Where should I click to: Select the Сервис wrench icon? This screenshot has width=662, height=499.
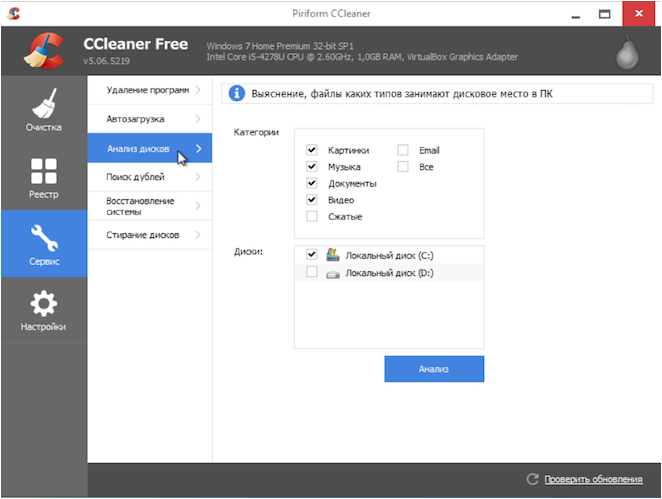[44, 239]
